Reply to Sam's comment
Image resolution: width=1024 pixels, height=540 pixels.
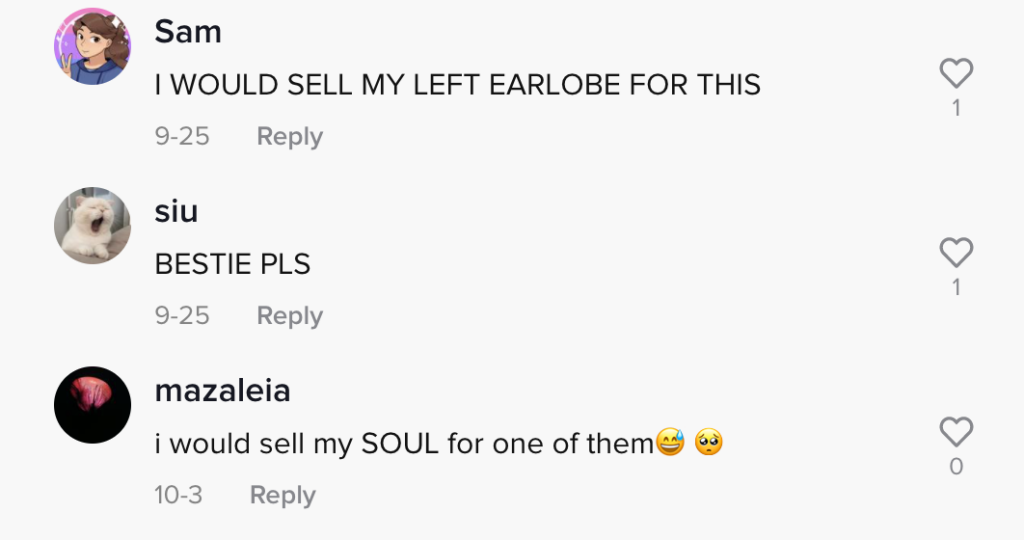(x=289, y=137)
